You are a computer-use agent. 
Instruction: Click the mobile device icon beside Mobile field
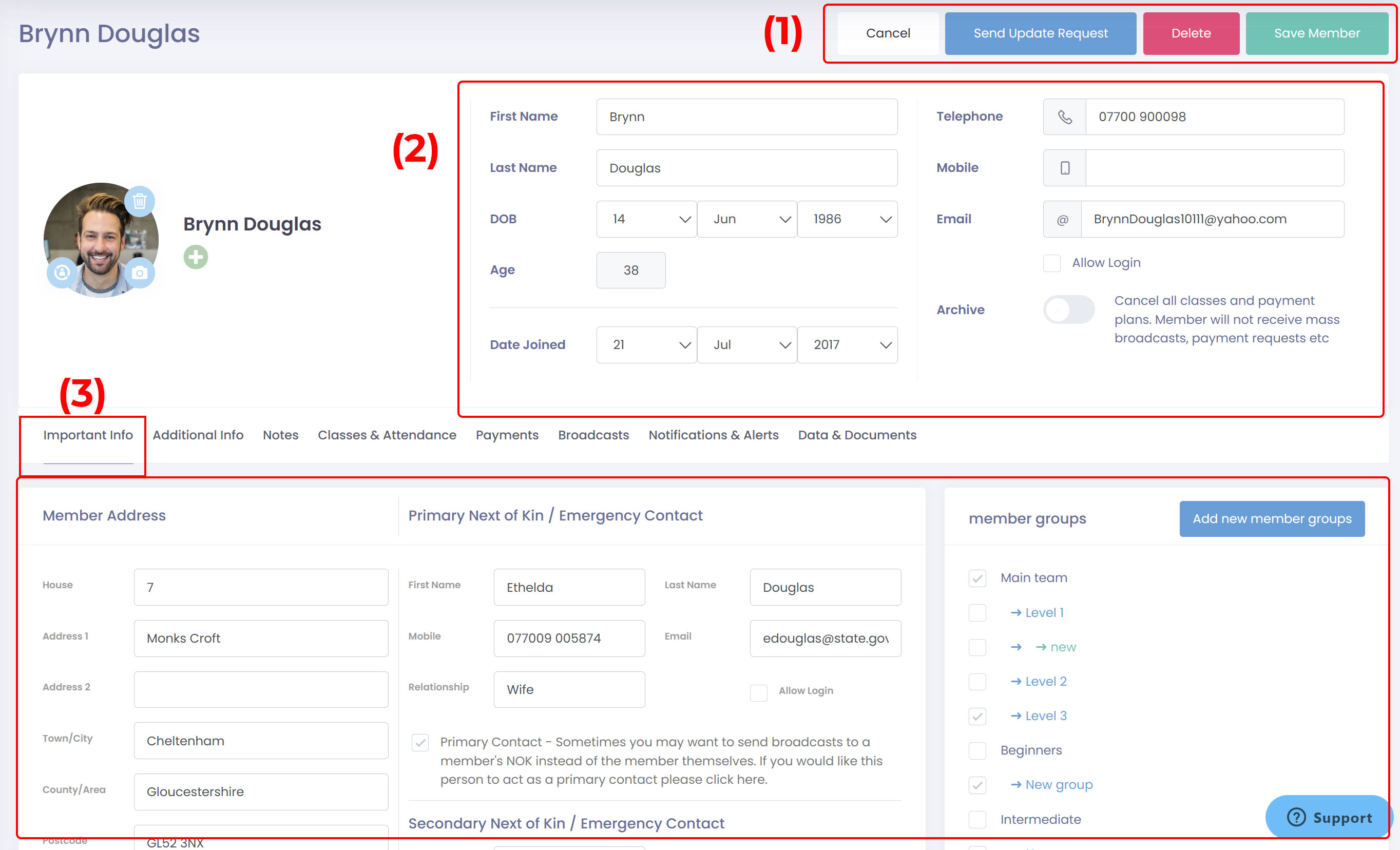(1064, 168)
